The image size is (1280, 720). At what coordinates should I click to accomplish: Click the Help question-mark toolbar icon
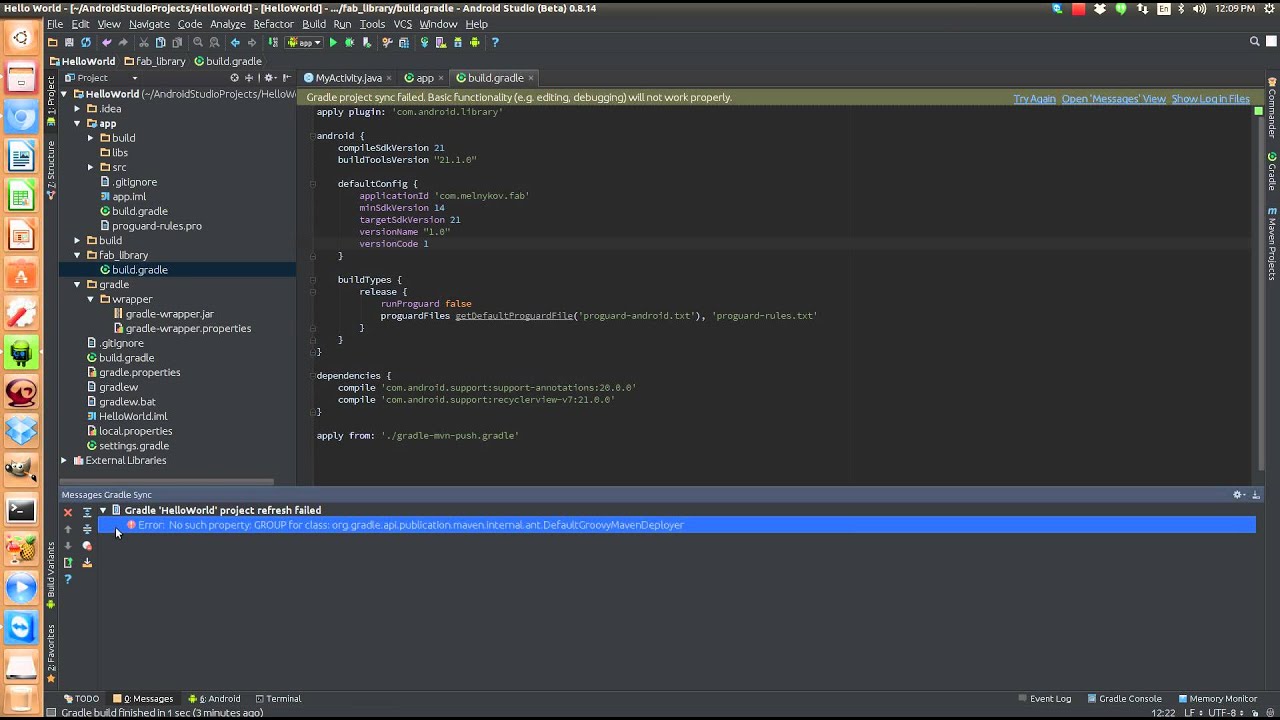pos(495,42)
